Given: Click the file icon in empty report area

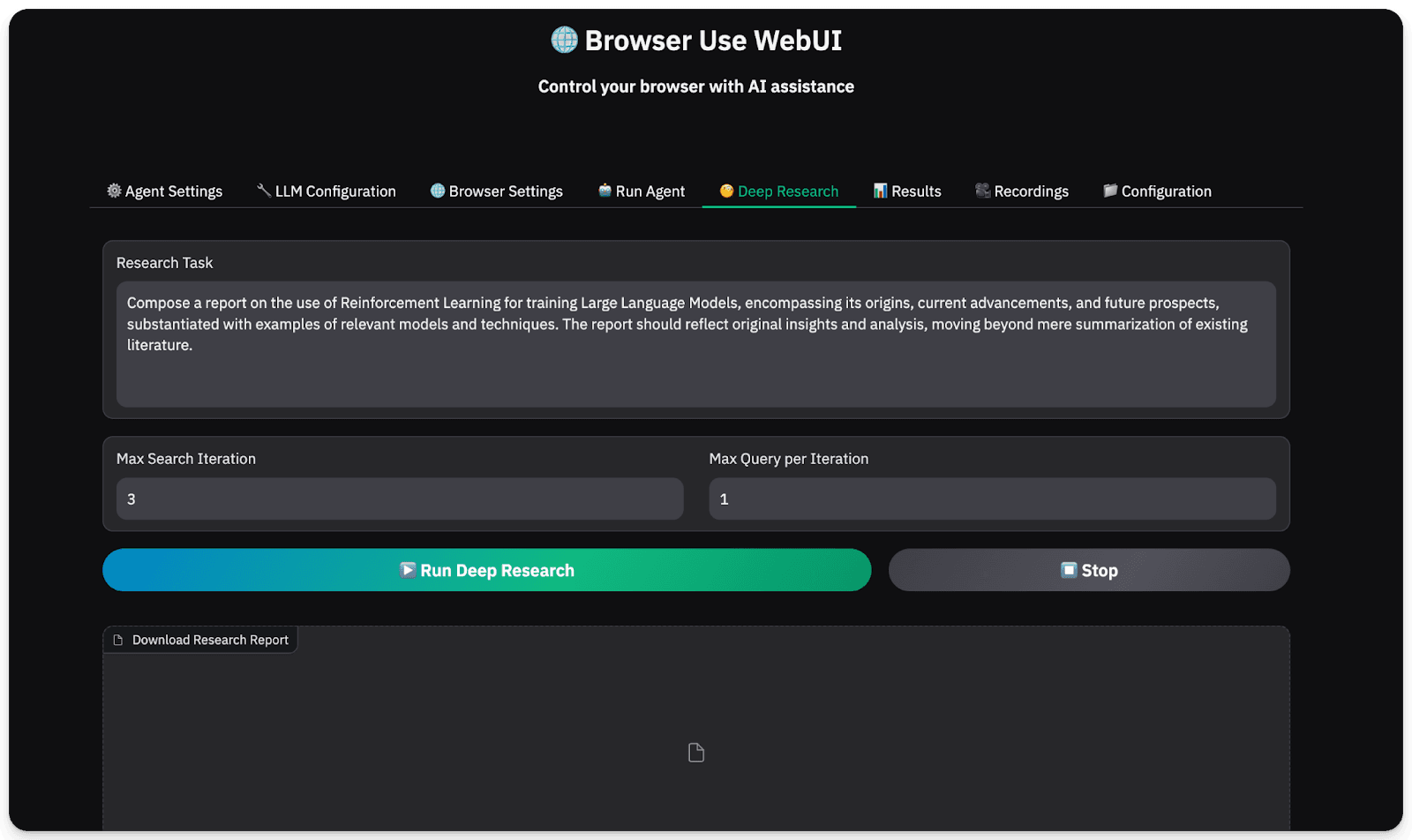Looking at the screenshot, I should 696,753.
